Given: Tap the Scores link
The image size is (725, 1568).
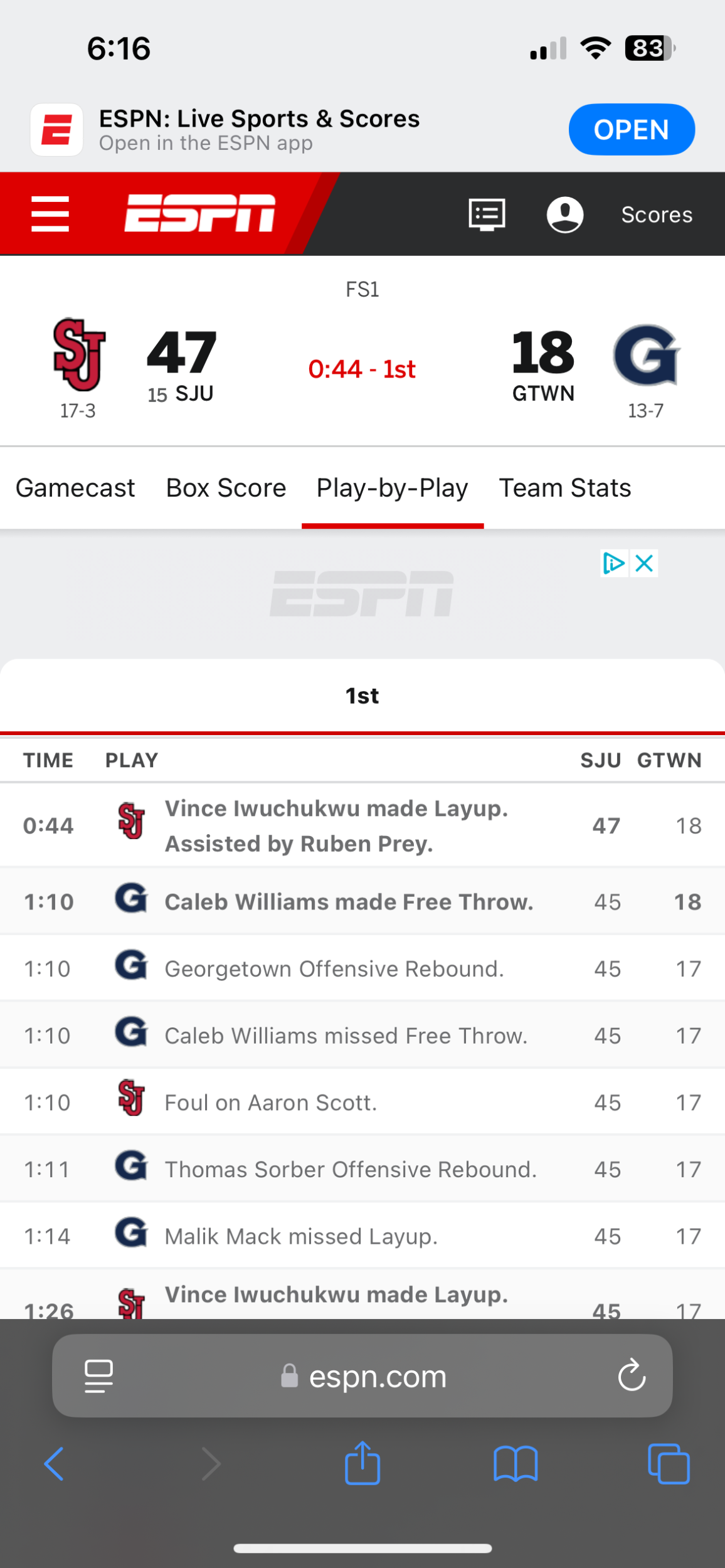Looking at the screenshot, I should click(x=657, y=215).
